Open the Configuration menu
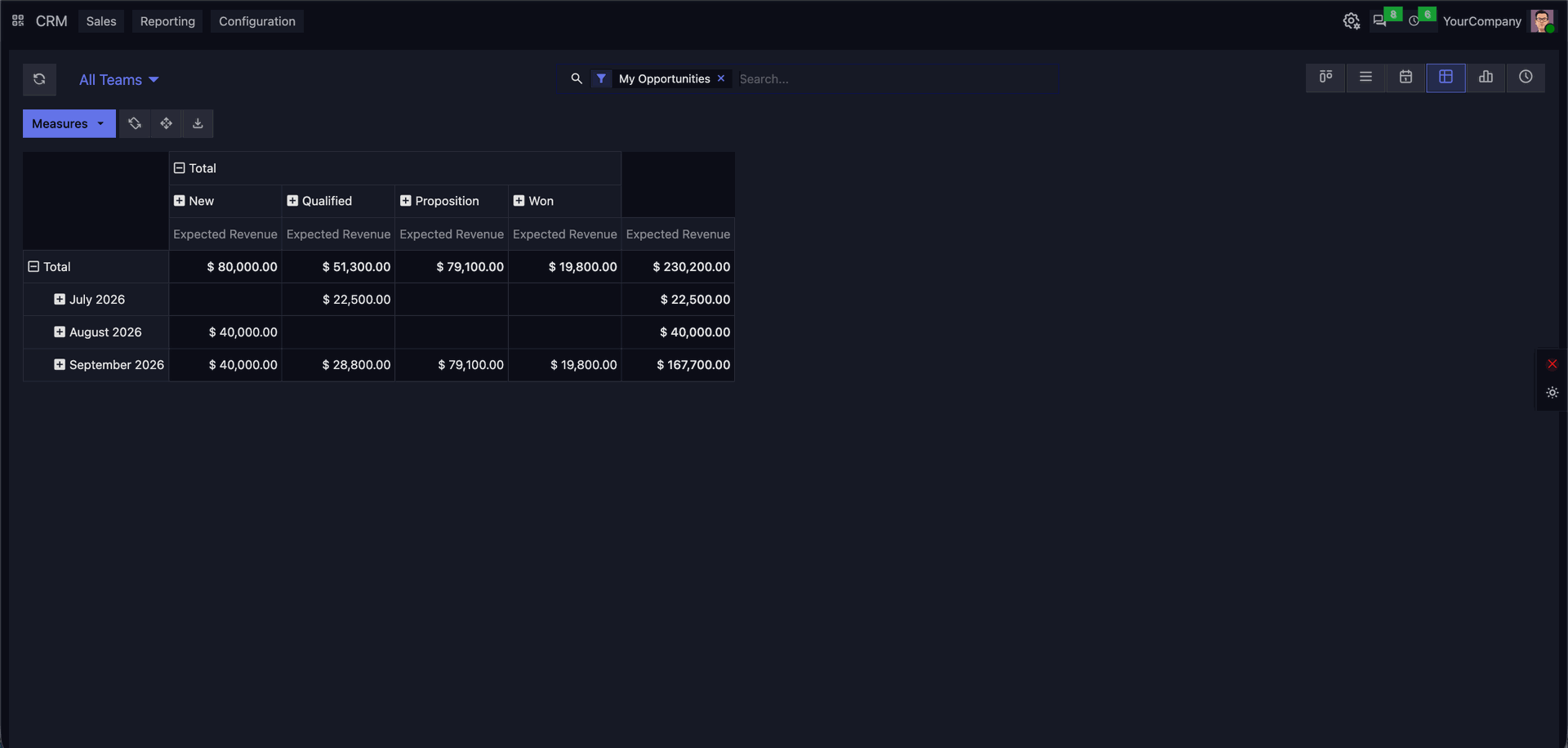Image resolution: width=1568 pixels, height=748 pixels. (x=257, y=21)
